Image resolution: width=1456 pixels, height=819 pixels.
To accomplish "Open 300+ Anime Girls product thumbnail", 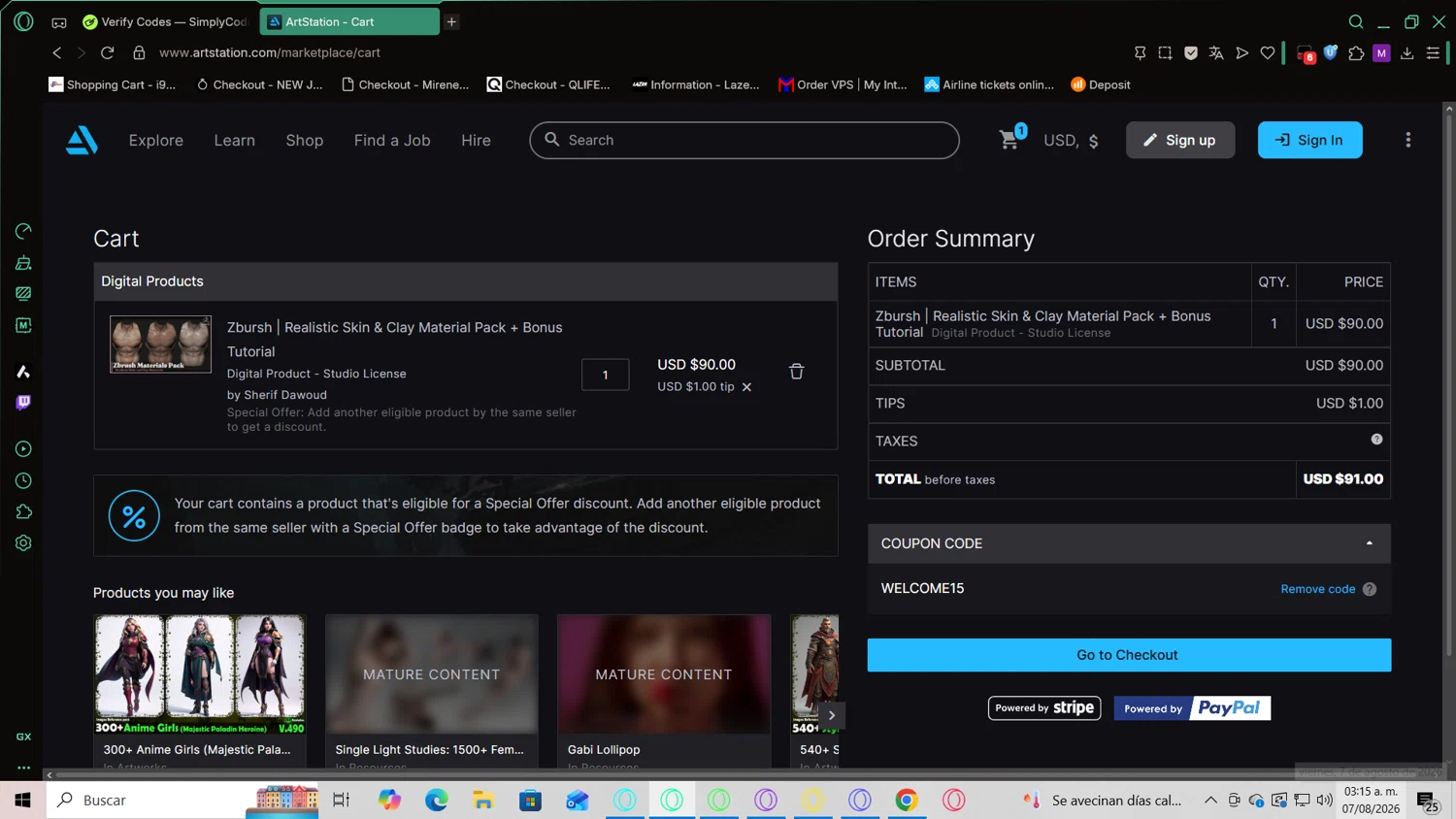I will (200, 674).
